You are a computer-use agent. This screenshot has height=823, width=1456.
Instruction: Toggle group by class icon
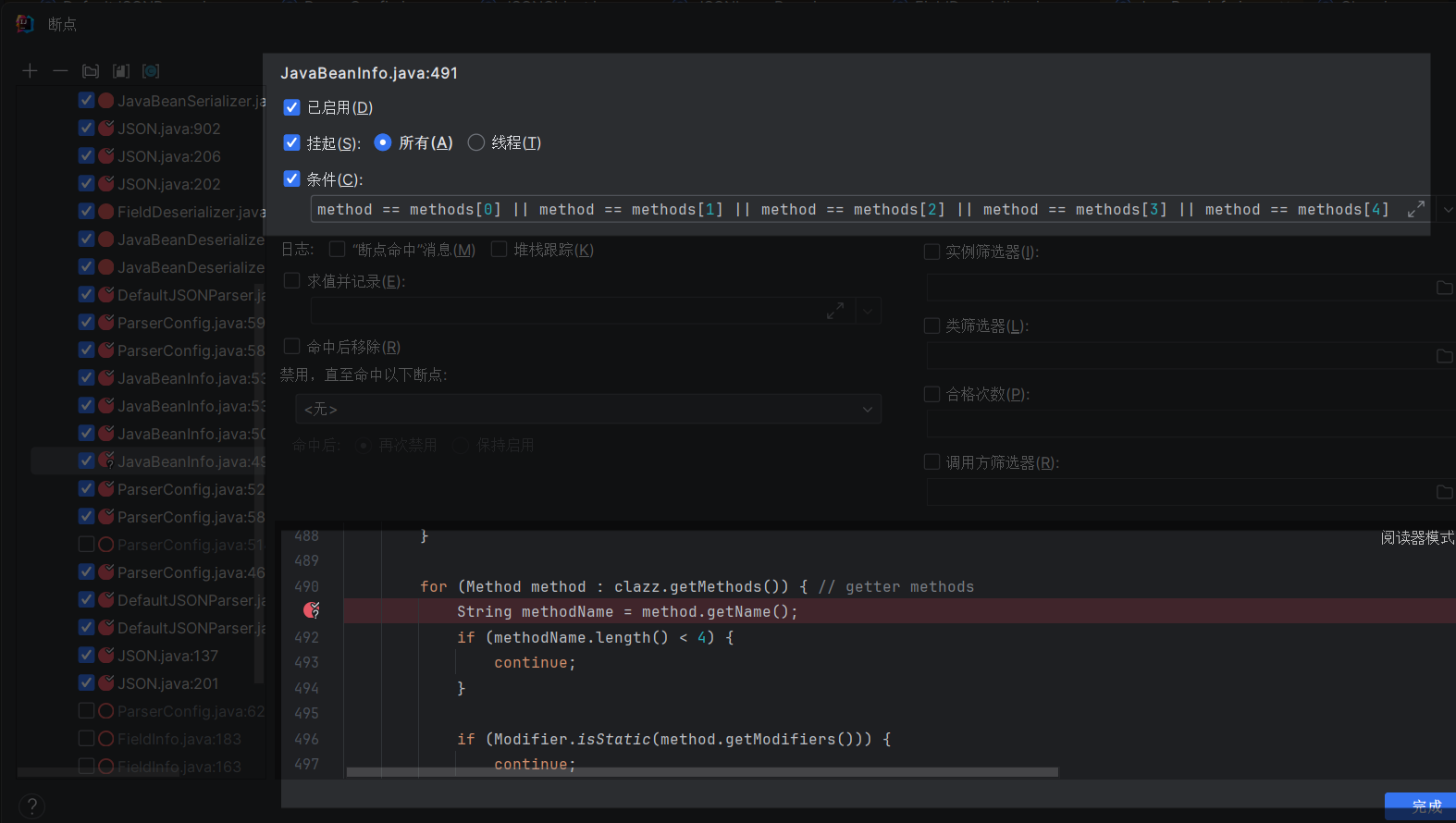pyautogui.click(x=151, y=71)
